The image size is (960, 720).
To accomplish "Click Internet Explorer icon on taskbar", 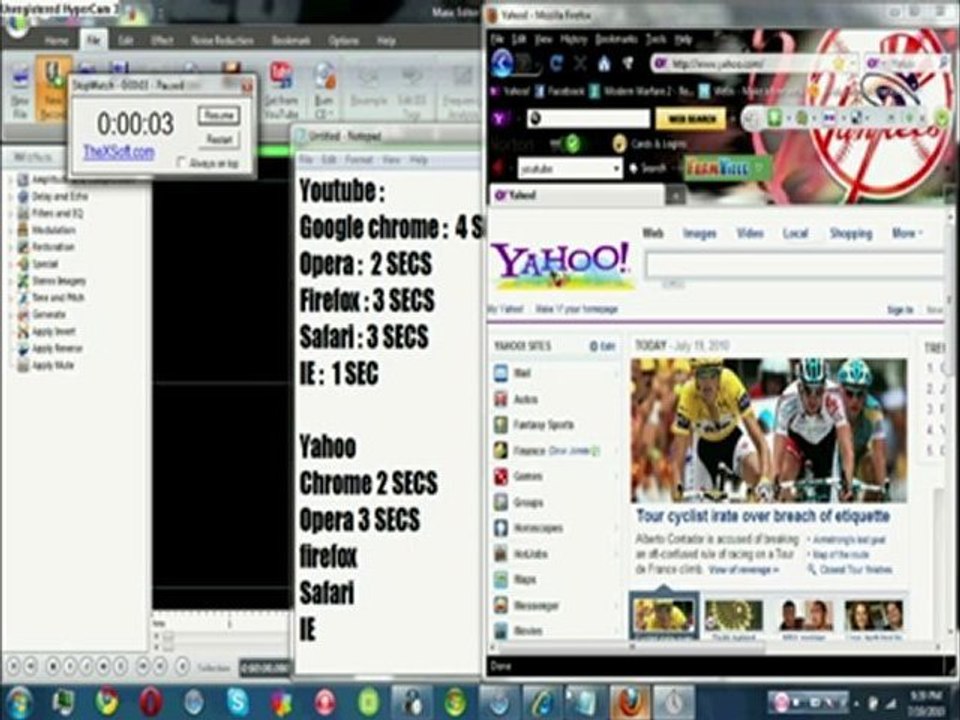I will (542, 701).
